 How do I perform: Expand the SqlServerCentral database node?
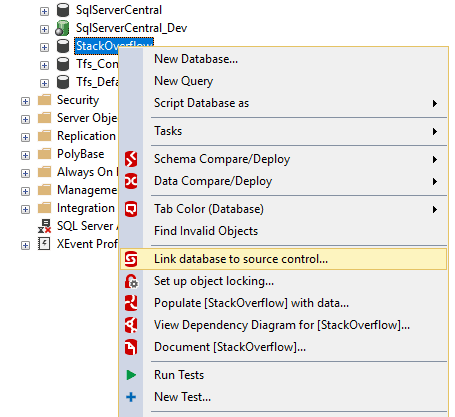tap(44, 11)
